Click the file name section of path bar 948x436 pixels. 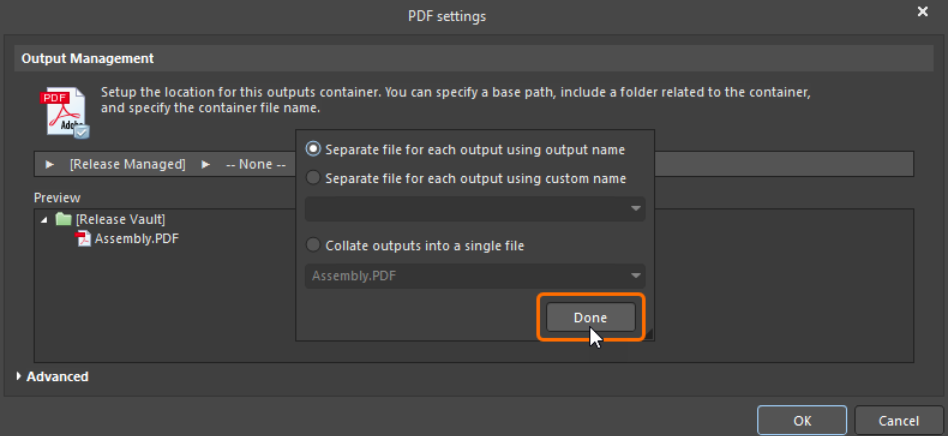pos(780,164)
